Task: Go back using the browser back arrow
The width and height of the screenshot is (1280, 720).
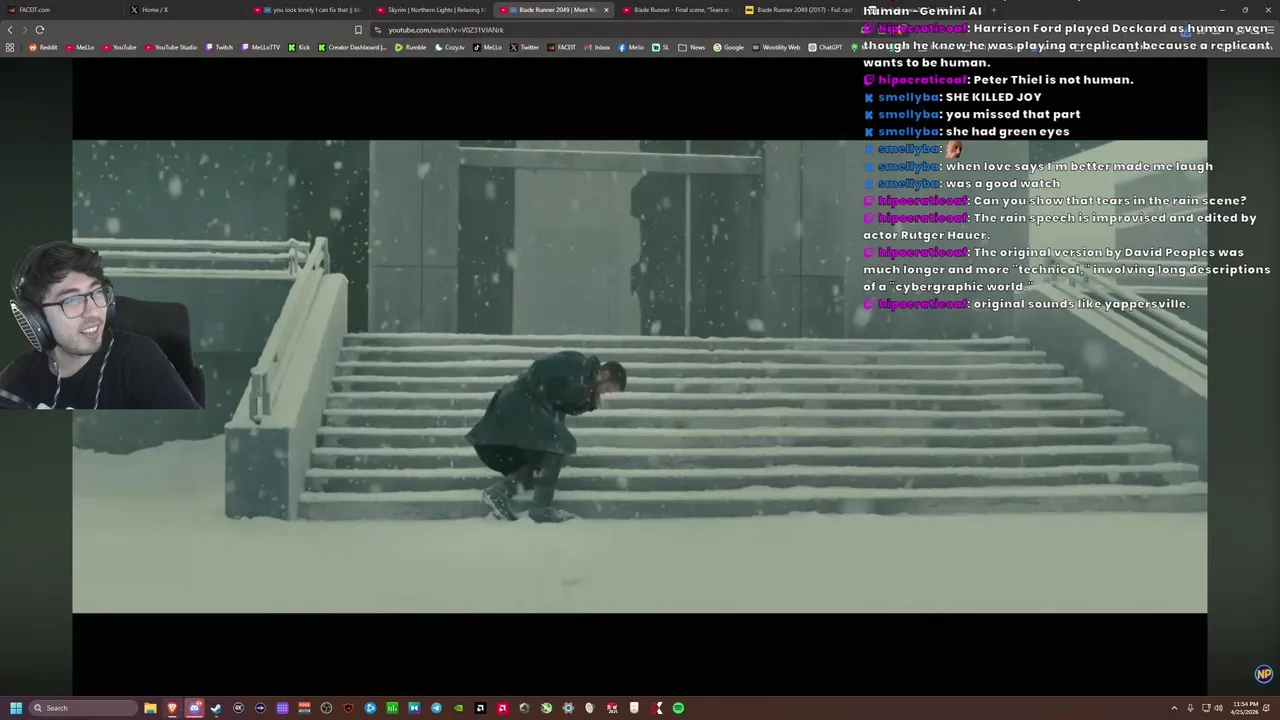Action: pos(10,29)
